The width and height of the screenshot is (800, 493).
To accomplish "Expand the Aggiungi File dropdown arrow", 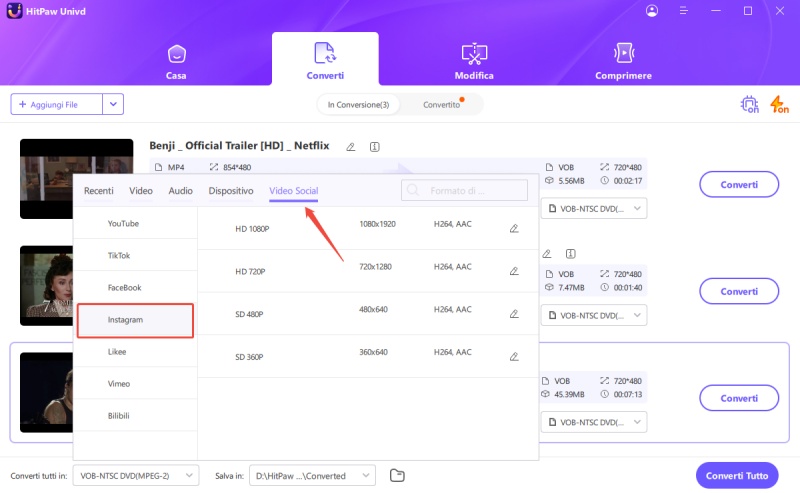I will 114,104.
